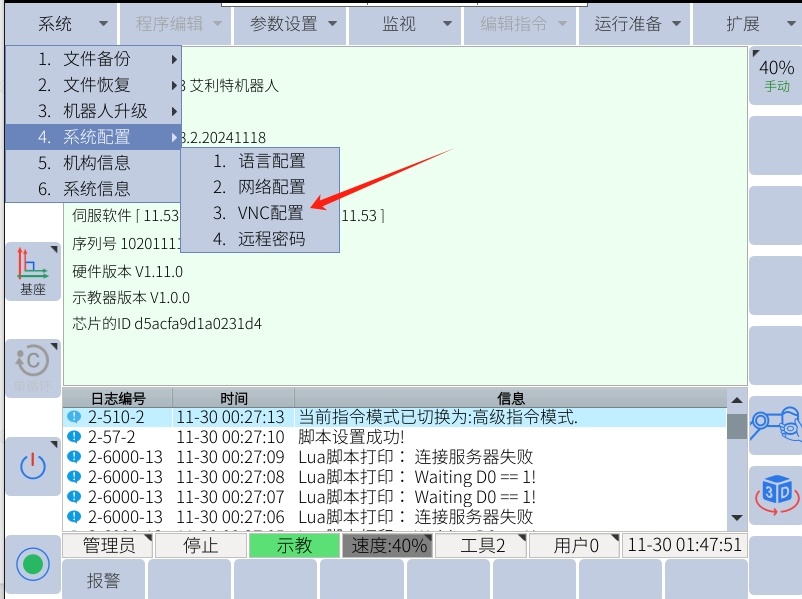The width and height of the screenshot is (802, 599).
Task: Select VNC配置 from the submenu
Action: (x=270, y=213)
